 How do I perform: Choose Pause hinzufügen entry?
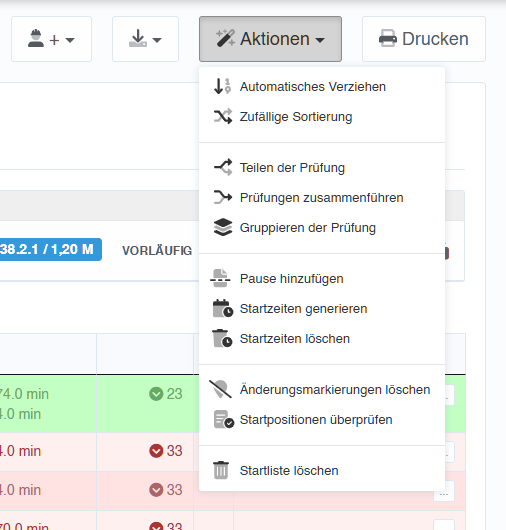[322, 279]
